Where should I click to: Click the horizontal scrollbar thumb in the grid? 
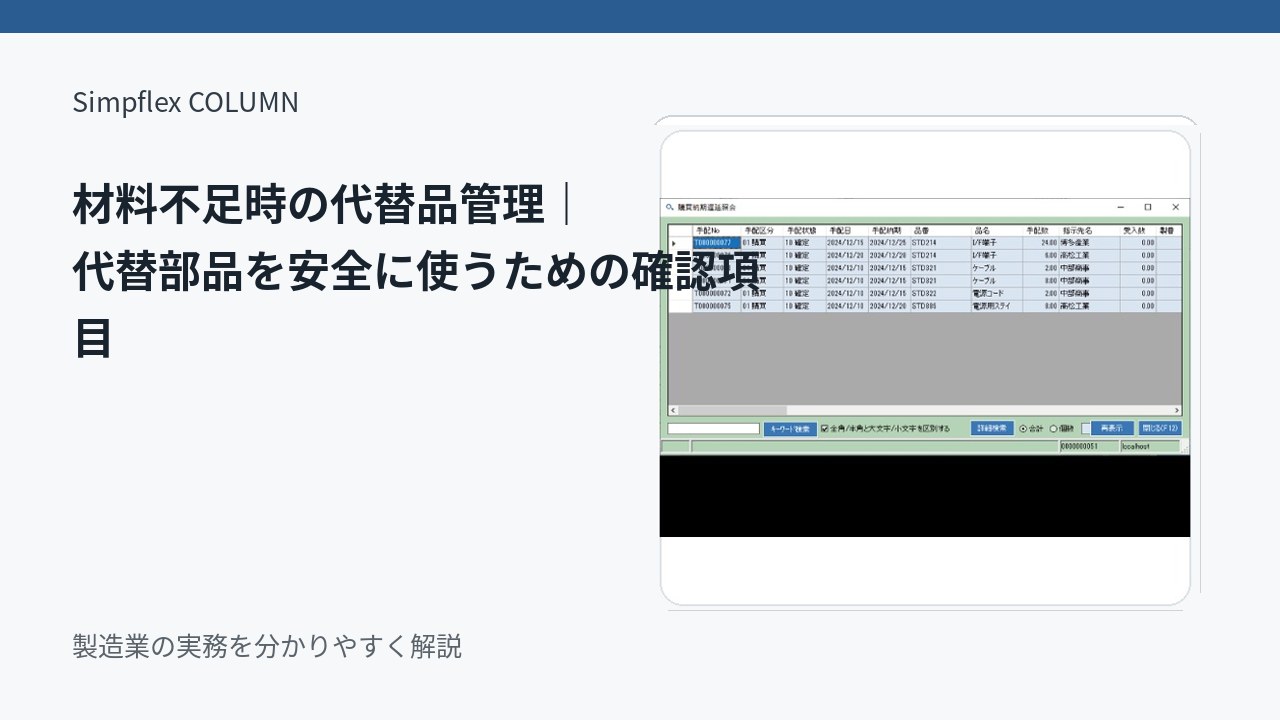[733, 410]
